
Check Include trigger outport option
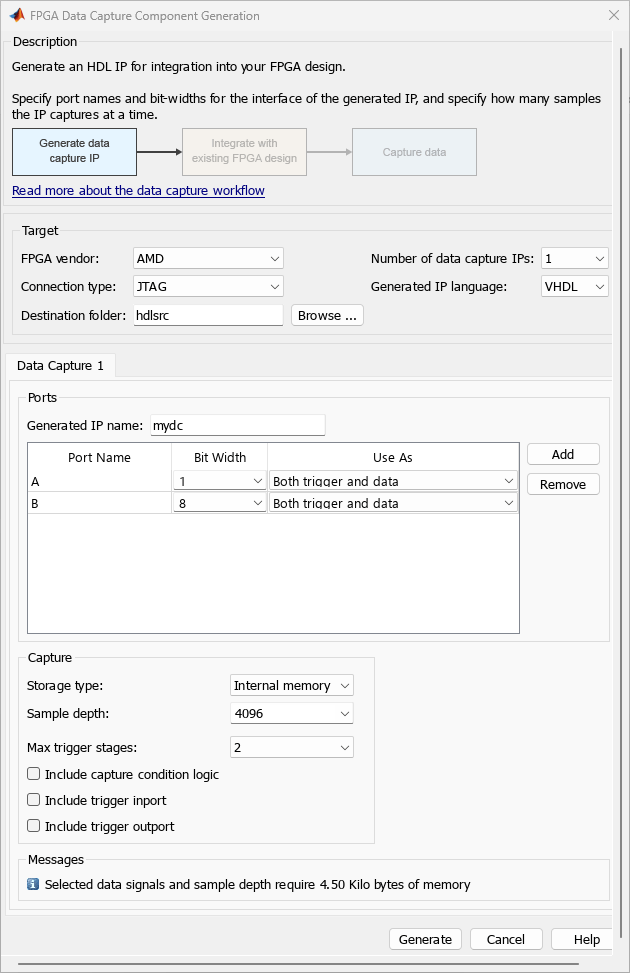34,826
